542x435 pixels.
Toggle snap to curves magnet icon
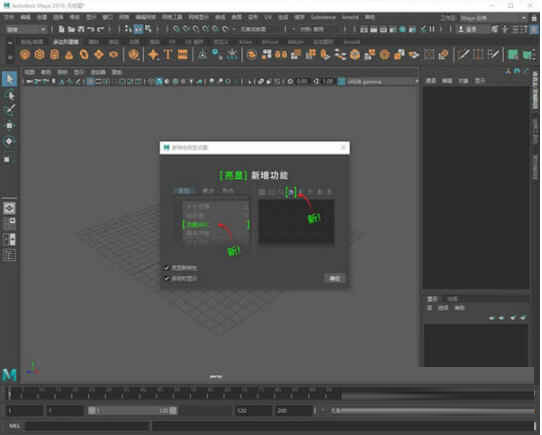click(x=186, y=29)
